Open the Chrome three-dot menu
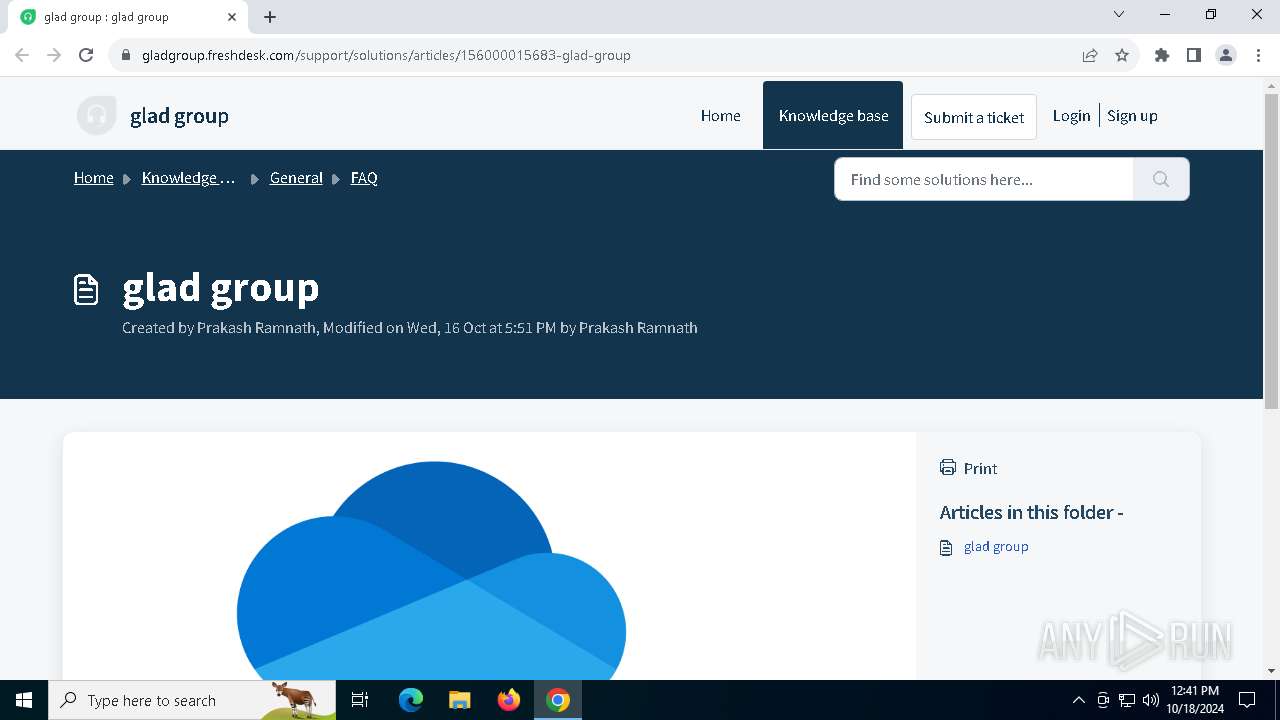 tap(1258, 55)
